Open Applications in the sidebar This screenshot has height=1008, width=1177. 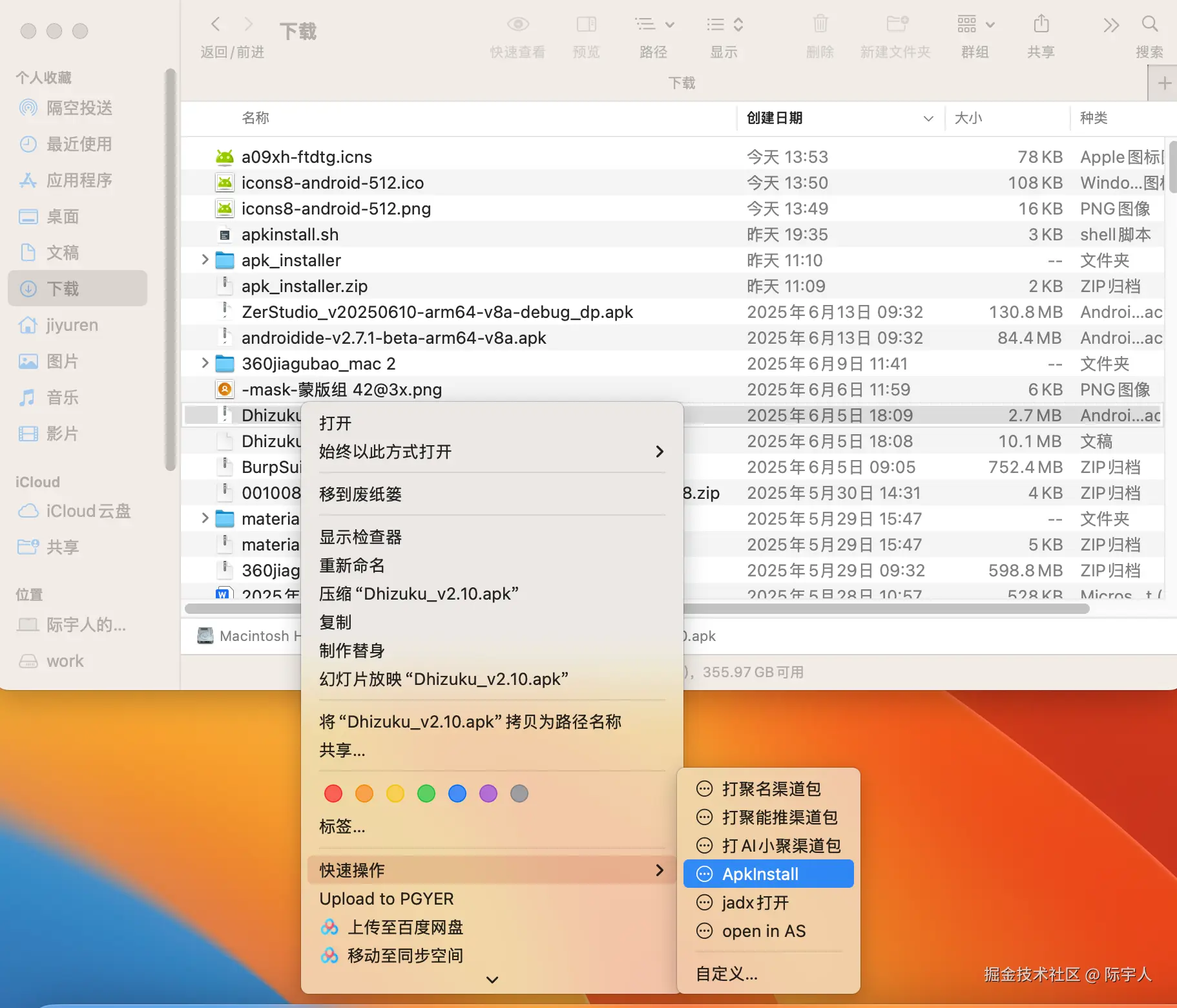(x=78, y=180)
